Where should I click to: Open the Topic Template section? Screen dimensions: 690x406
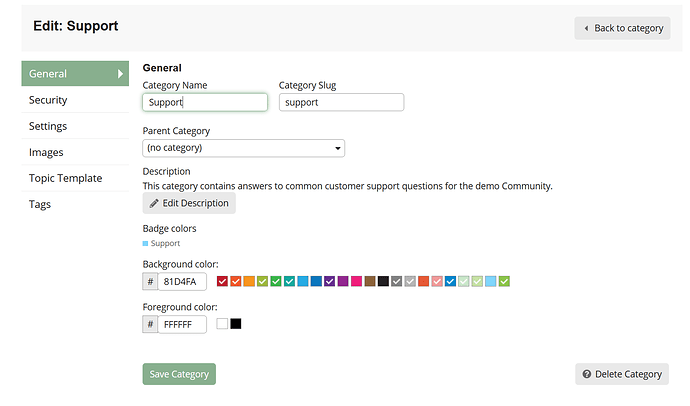75,178
